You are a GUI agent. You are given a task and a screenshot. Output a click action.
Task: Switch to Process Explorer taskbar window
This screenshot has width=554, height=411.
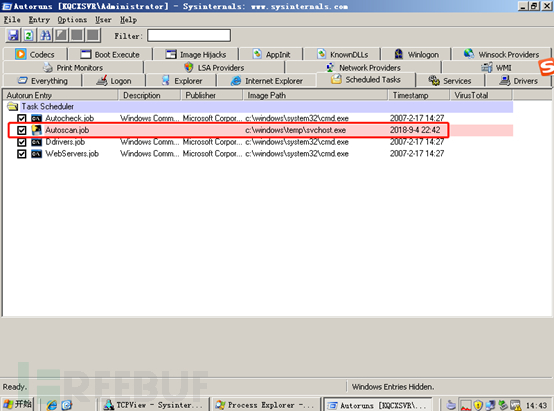pos(265,405)
